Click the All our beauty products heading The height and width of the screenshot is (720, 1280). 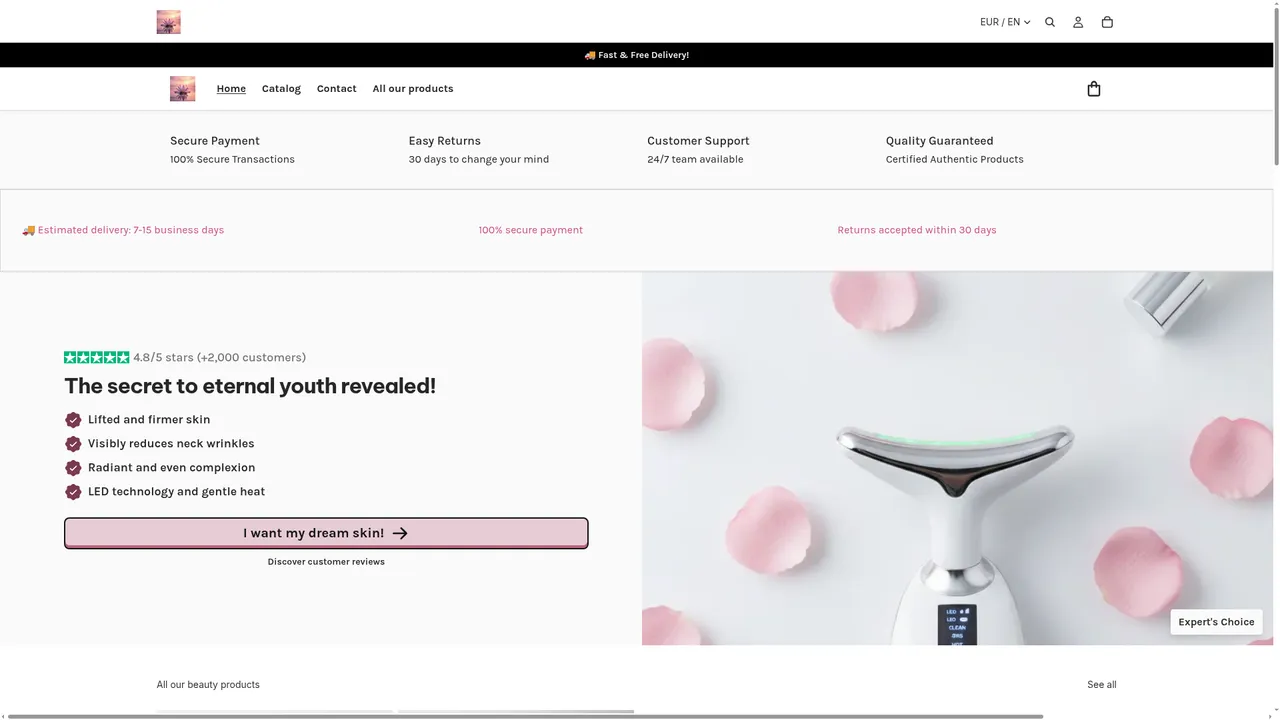208,685
